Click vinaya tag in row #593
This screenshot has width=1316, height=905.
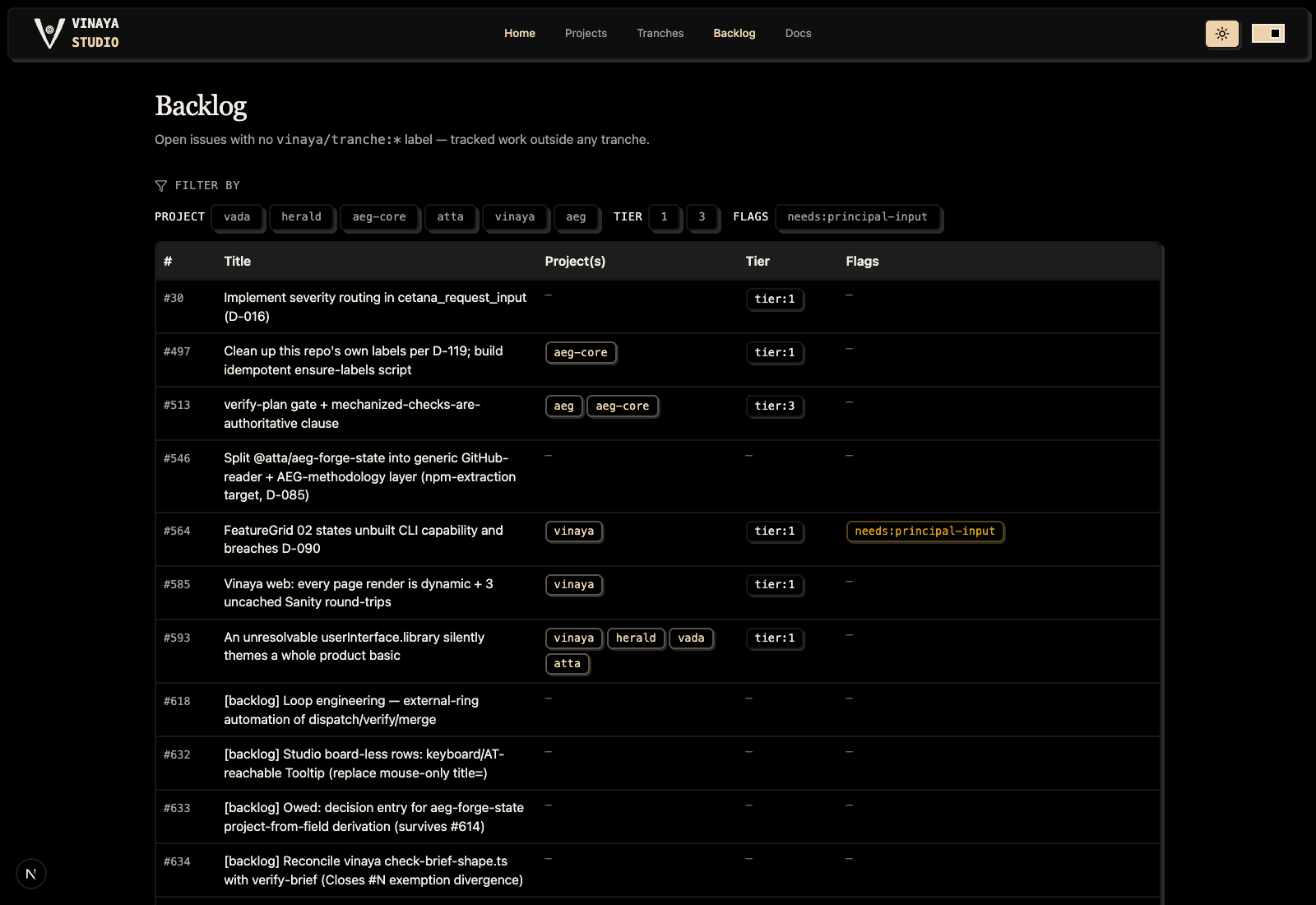(574, 638)
